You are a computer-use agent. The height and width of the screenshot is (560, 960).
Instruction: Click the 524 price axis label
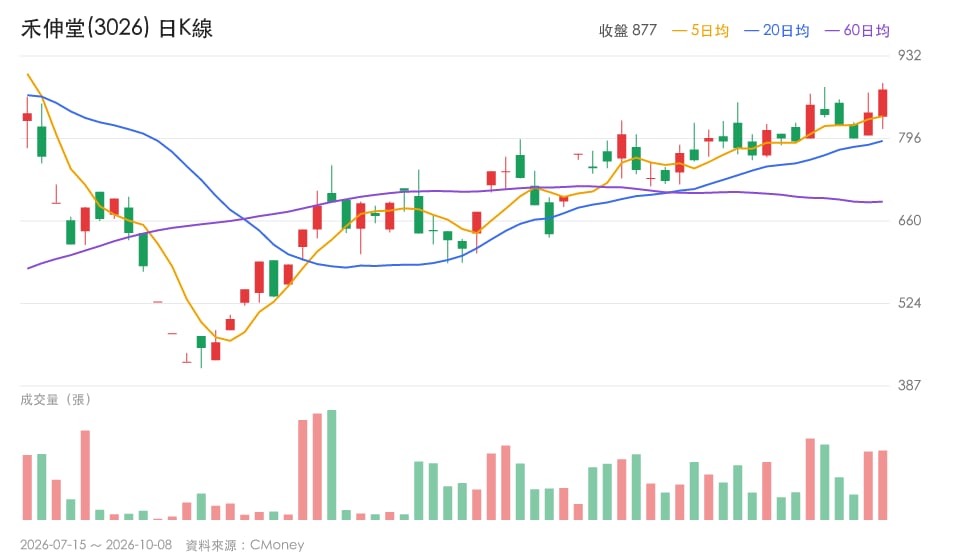[x=909, y=303]
